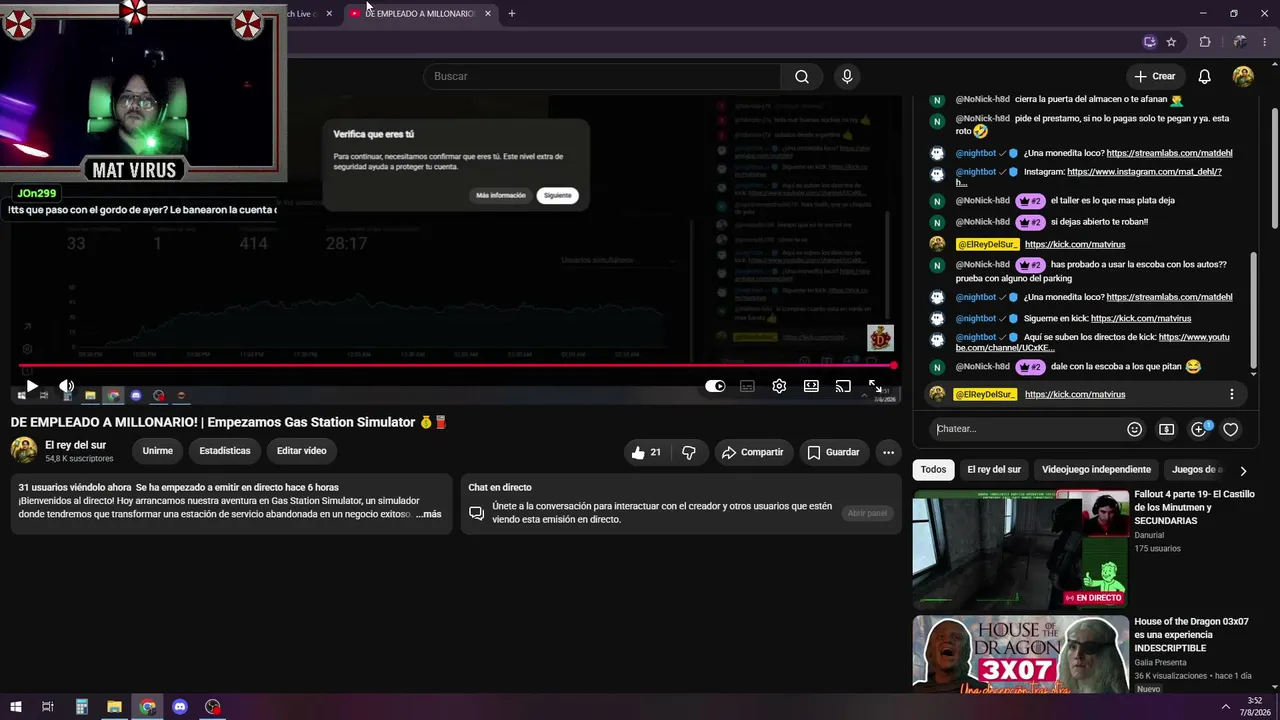The height and width of the screenshot is (720, 1280).
Task: Focus the "Chatear..." chat input
Action: pos(1025,429)
